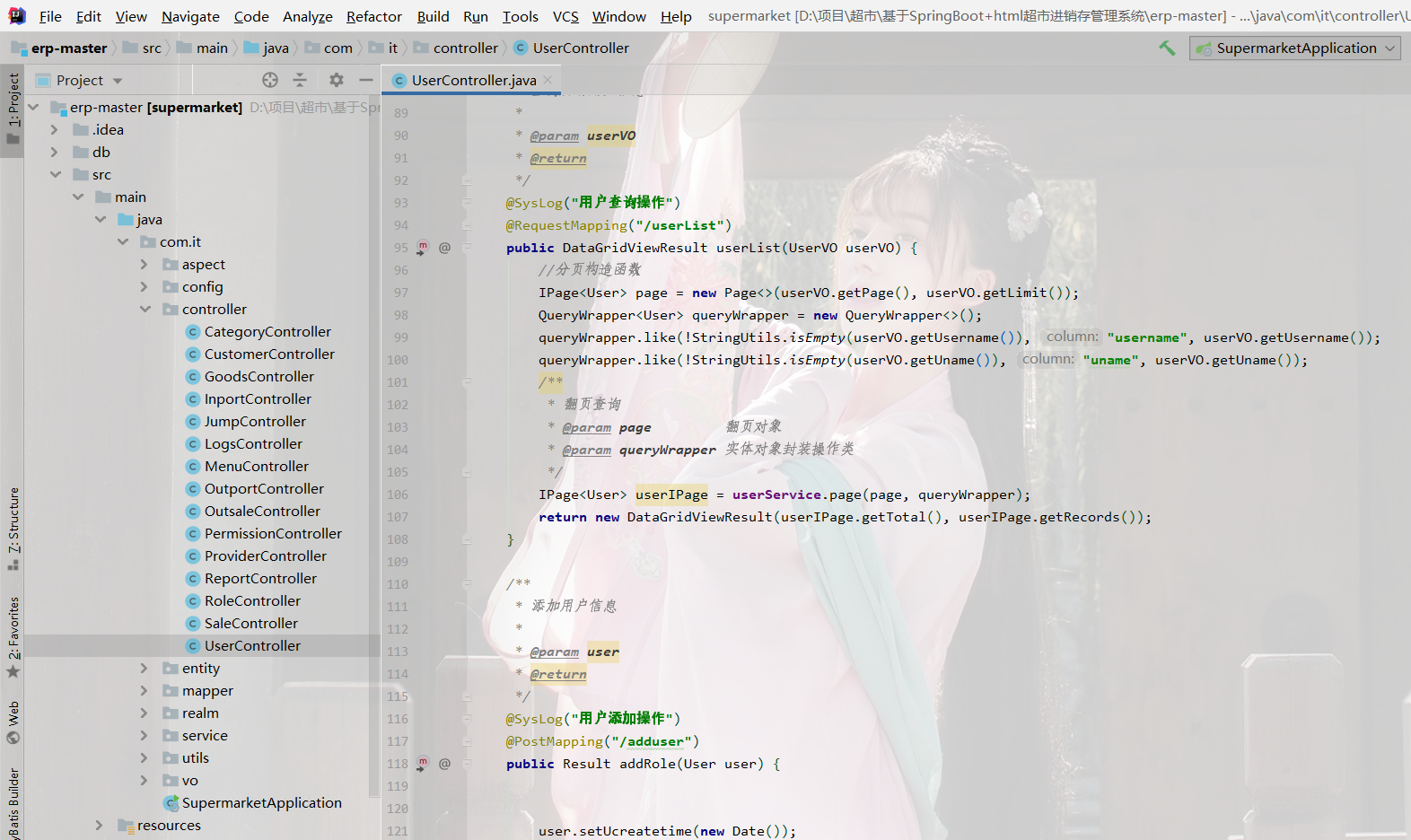1411x840 pixels.
Task: Open the Navigate menu
Action: click(190, 16)
